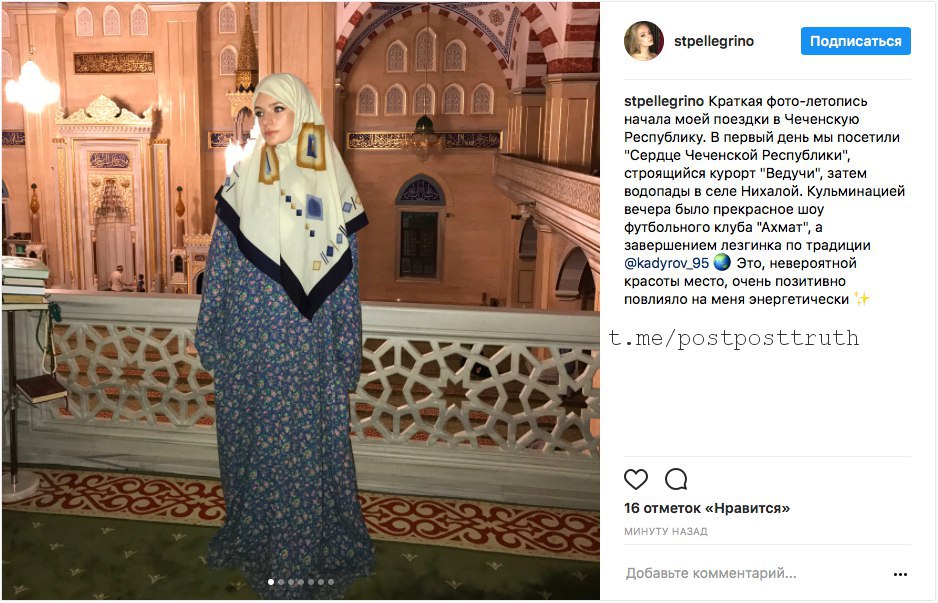
Task: Jump to the fifth carousel photo dot
Action: click(311, 582)
